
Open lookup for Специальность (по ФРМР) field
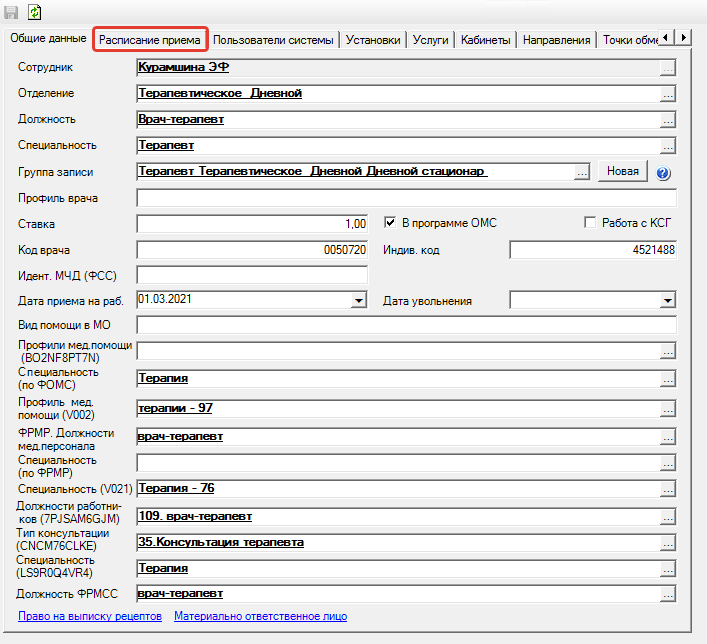click(x=668, y=463)
